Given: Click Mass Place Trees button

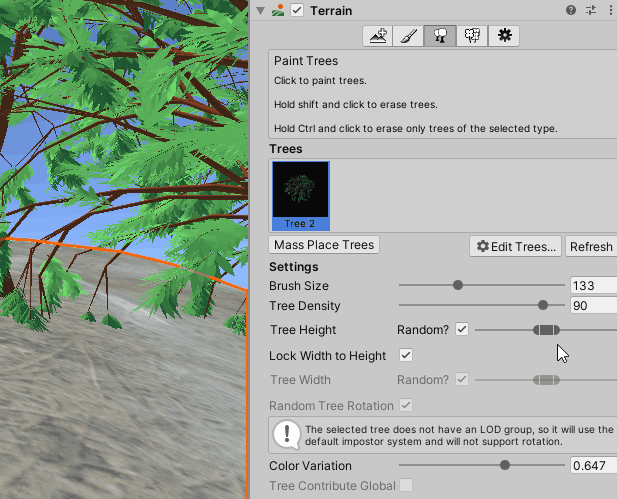Looking at the screenshot, I should point(324,245).
